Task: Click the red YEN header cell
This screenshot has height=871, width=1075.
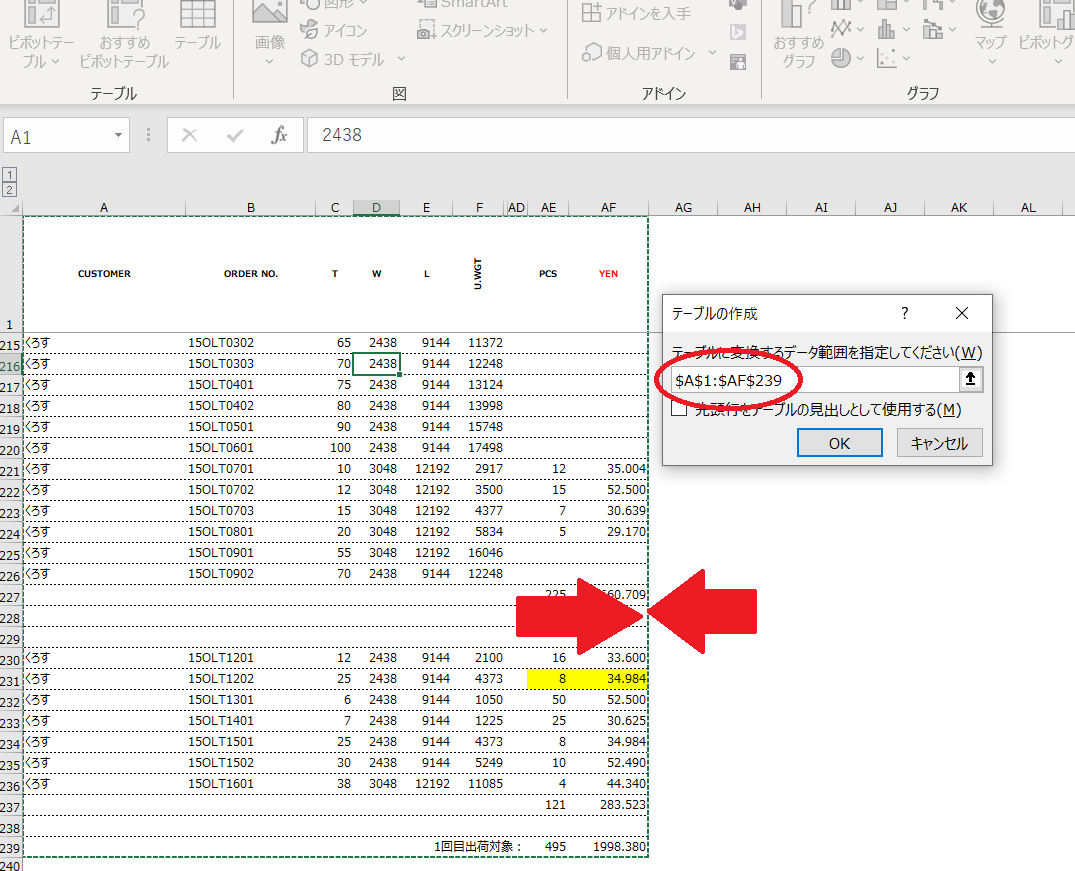Action: tap(608, 274)
